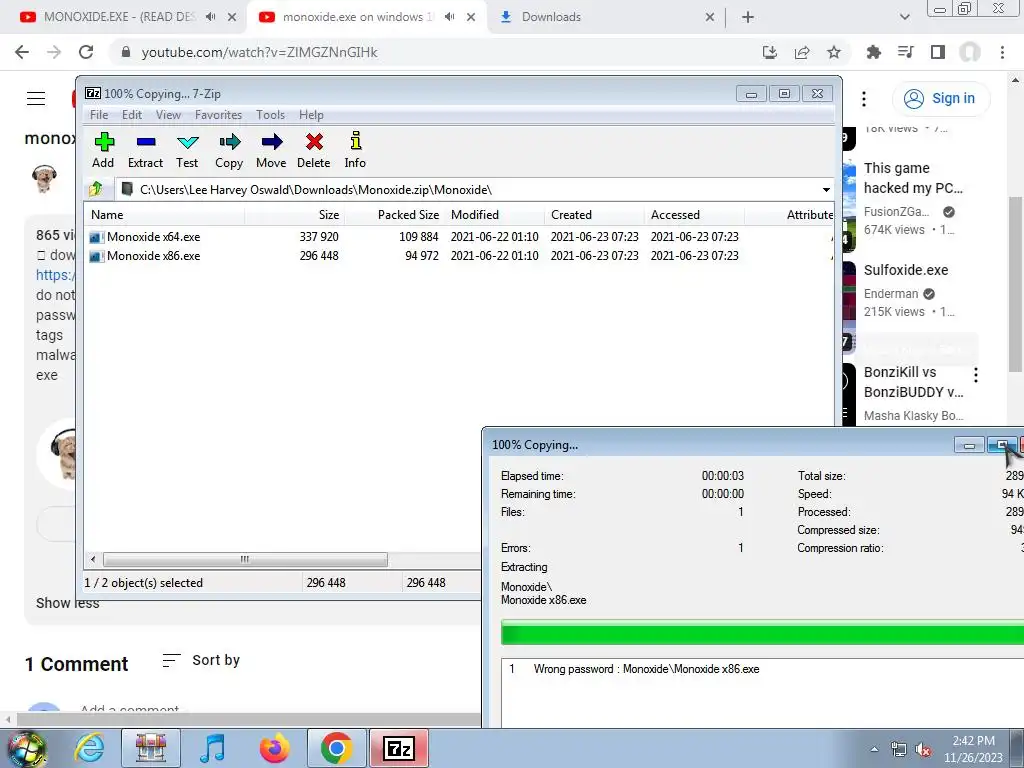This screenshot has width=1024, height=768.
Task: Sort by the Size column header
Action: [295, 215]
